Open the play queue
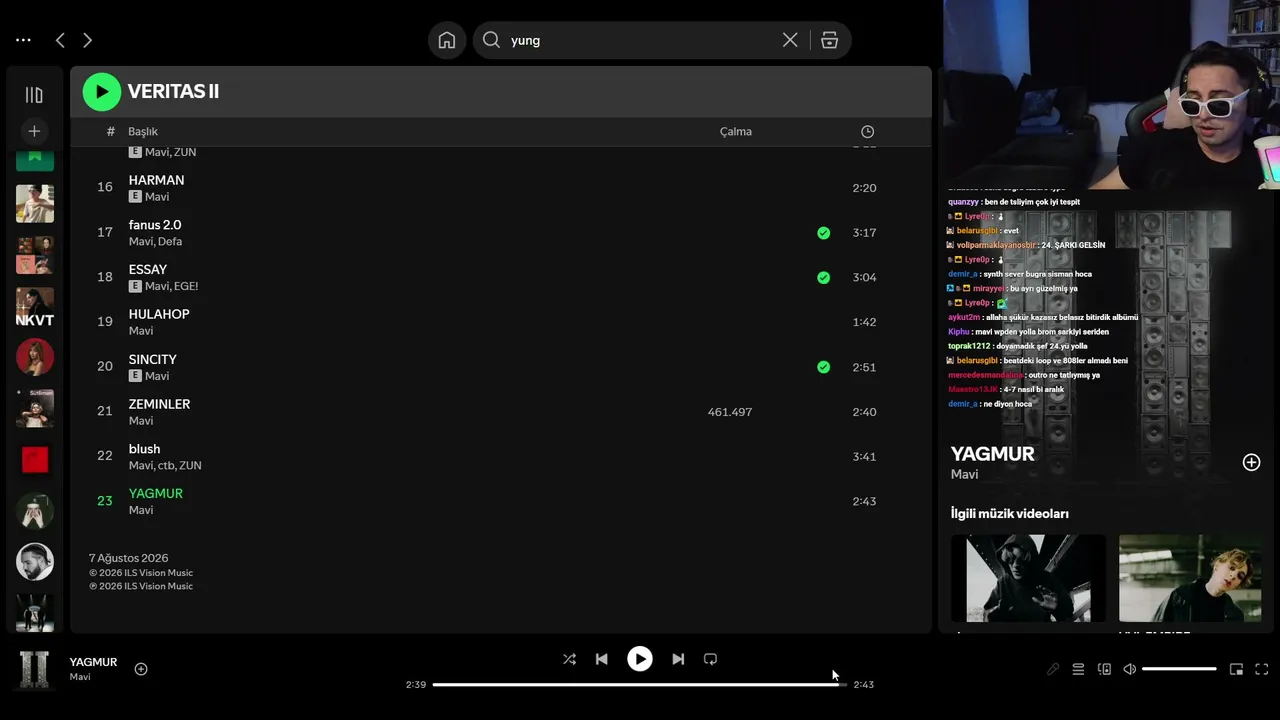Viewport: 1280px width, 720px height. pyautogui.click(x=1078, y=669)
